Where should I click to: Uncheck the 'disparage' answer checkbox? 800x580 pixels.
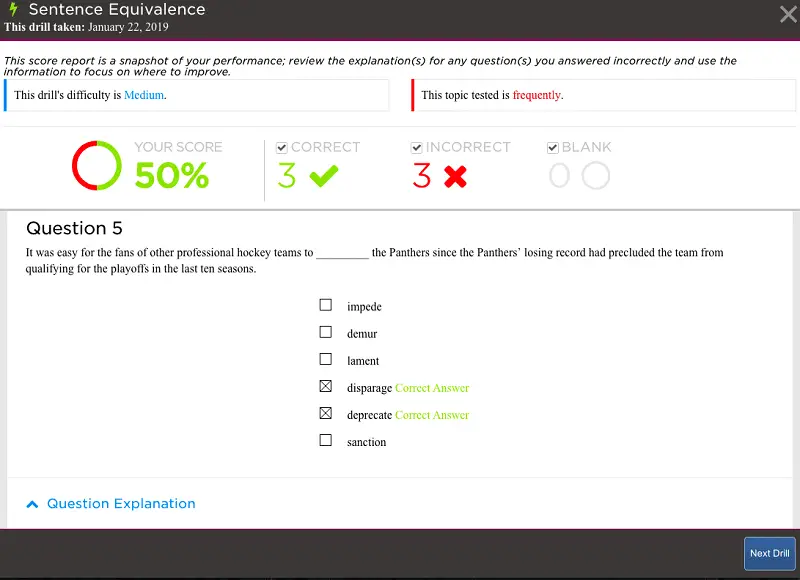point(325,386)
